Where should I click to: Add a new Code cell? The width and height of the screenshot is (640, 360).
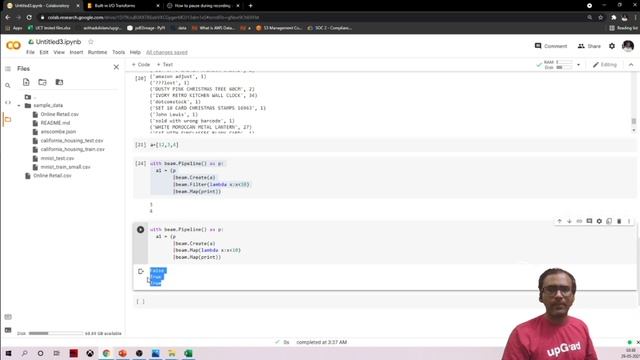point(141,64)
